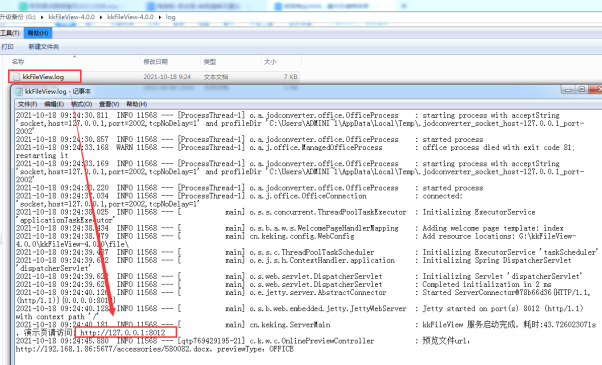Click the 2021-10-18 9:24 modified date cell

[x=167, y=77]
